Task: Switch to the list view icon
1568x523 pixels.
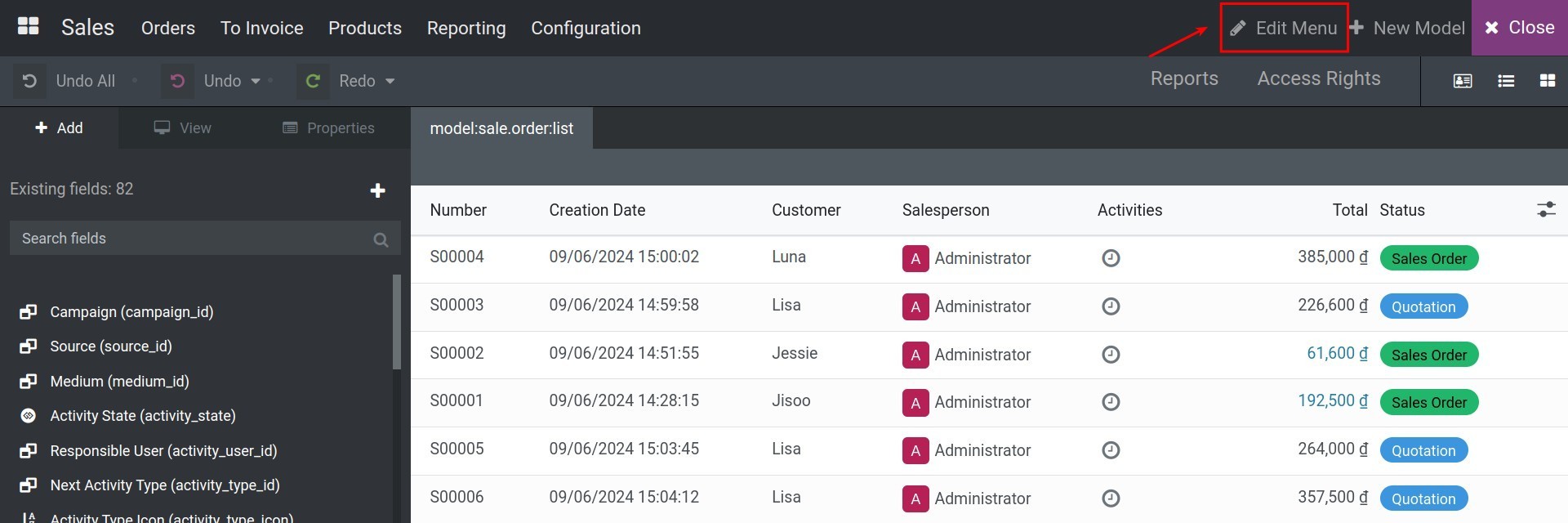Action: (x=1506, y=81)
